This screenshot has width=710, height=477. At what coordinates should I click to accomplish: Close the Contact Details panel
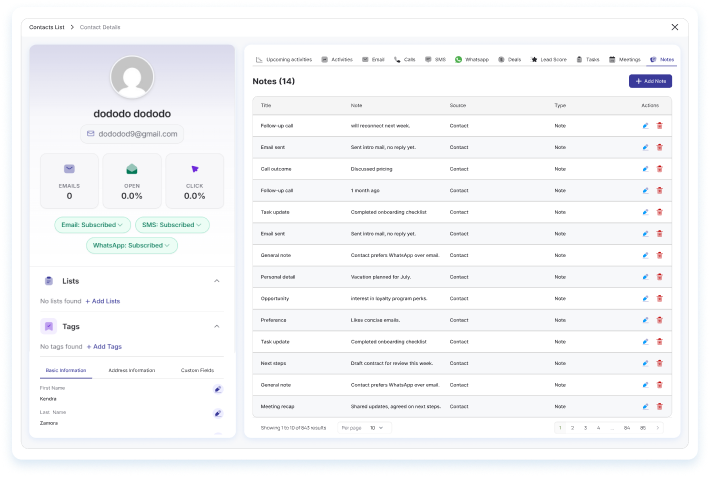[x=675, y=27]
